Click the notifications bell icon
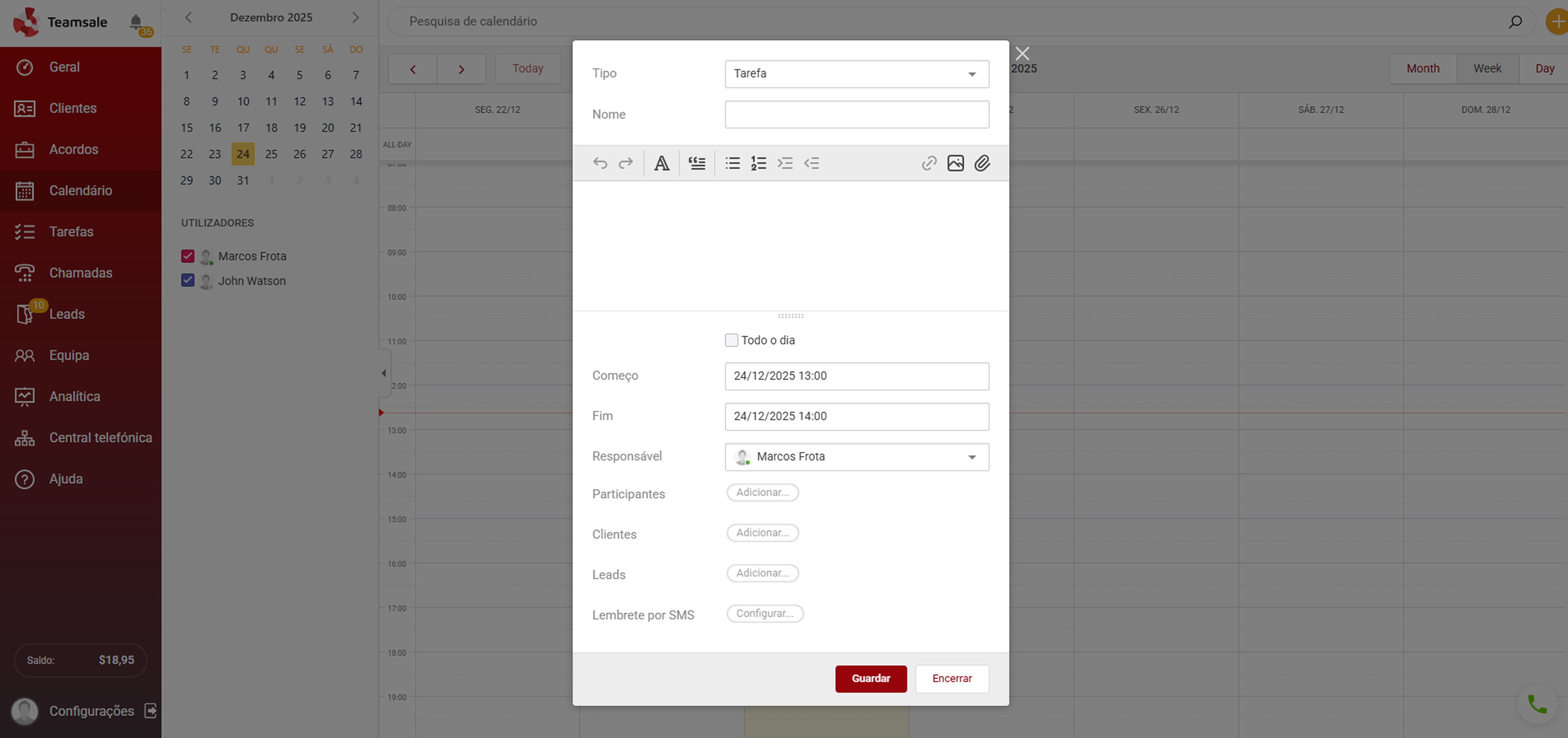 pyautogui.click(x=136, y=22)
